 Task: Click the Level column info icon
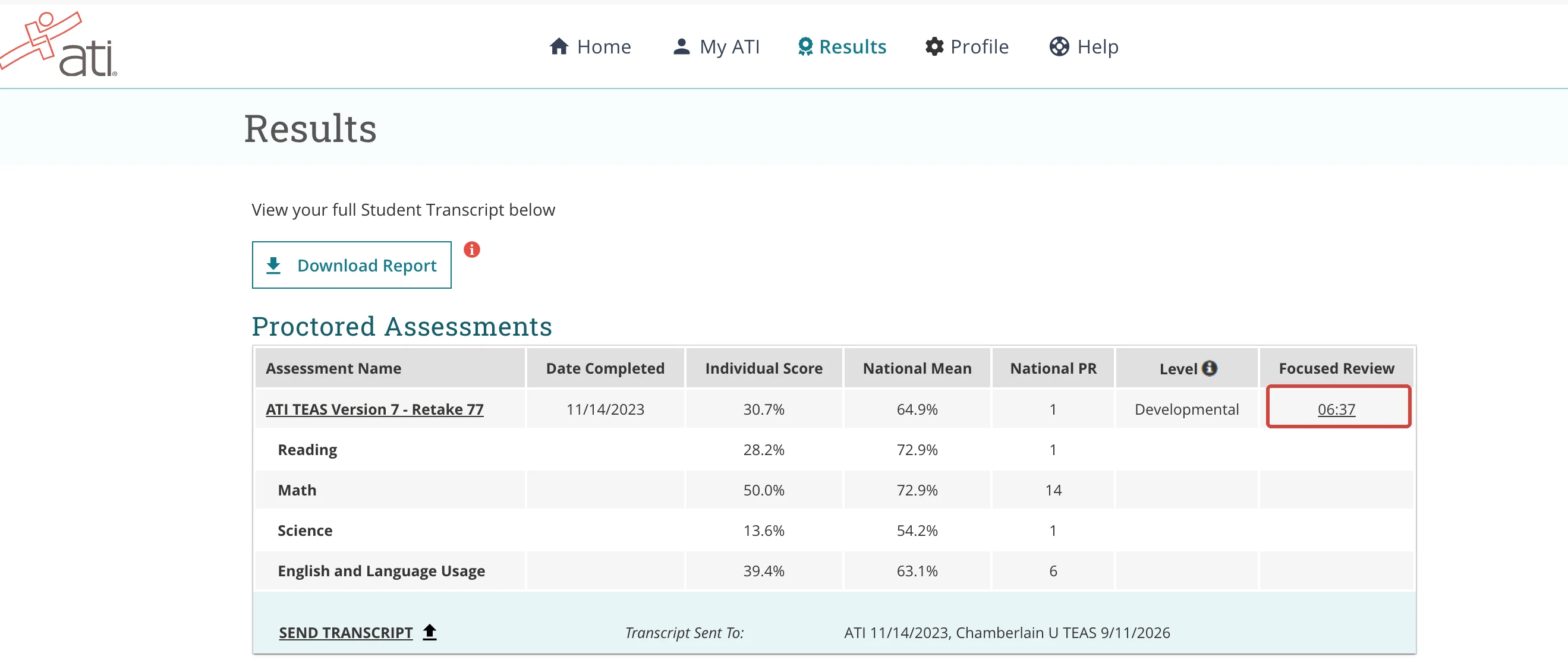[x=1209, y=368]
